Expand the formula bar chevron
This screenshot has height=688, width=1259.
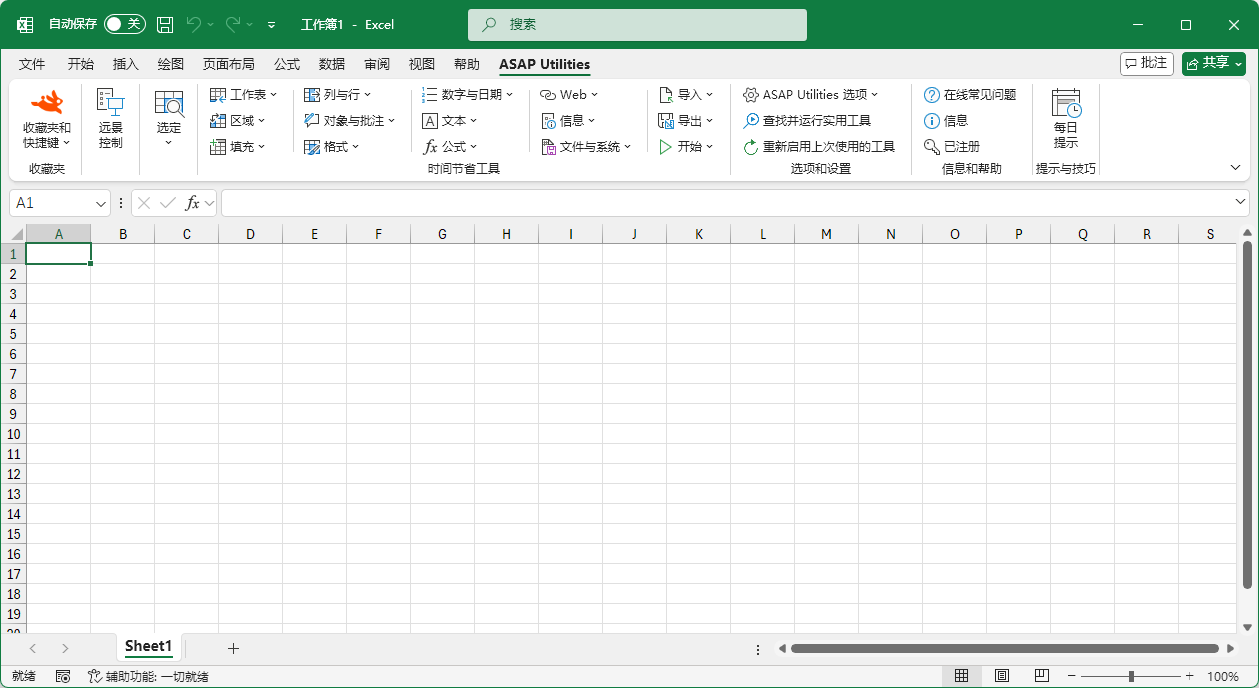pyautogui.click(x=1241, y=203)
